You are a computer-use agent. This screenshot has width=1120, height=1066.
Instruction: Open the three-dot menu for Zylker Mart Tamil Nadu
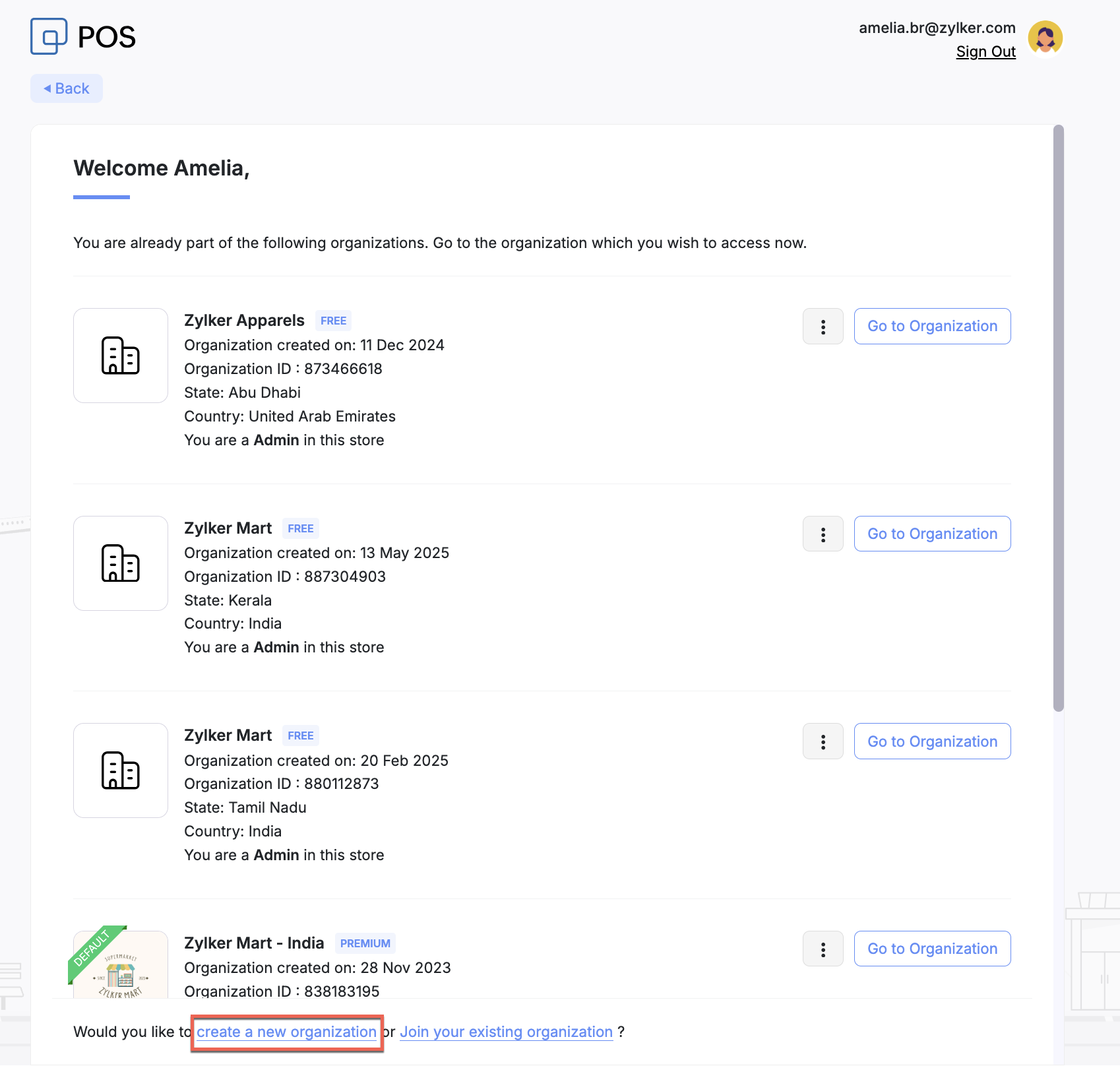coord(823,741)
